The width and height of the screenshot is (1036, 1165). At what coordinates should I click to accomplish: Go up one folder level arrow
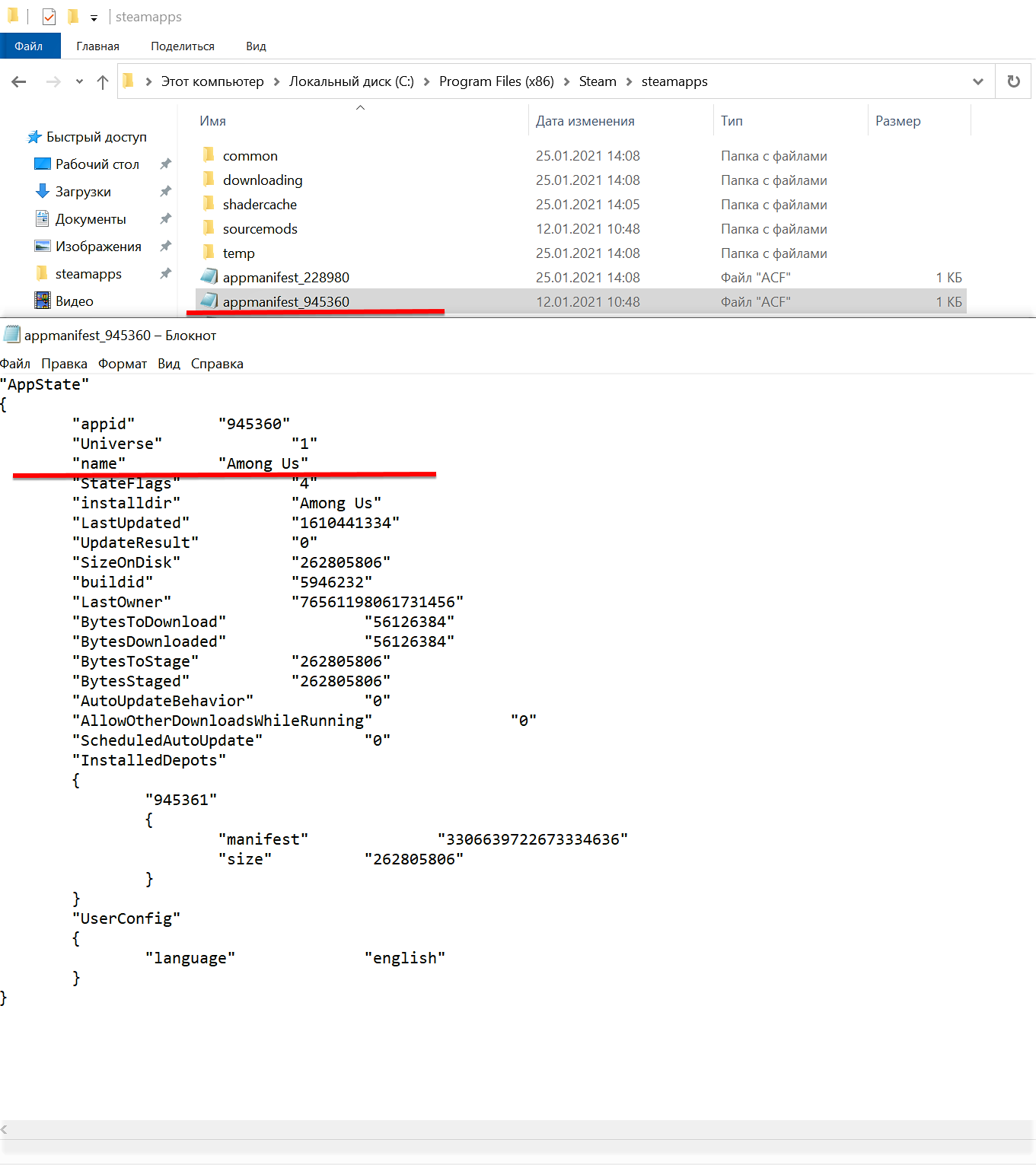pos(103,82)
